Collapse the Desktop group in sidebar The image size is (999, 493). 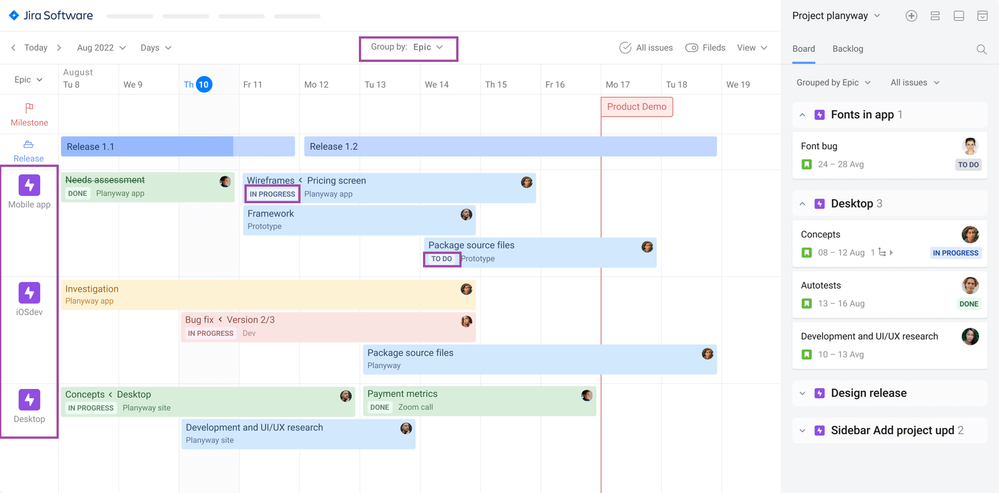coord(802,204)
